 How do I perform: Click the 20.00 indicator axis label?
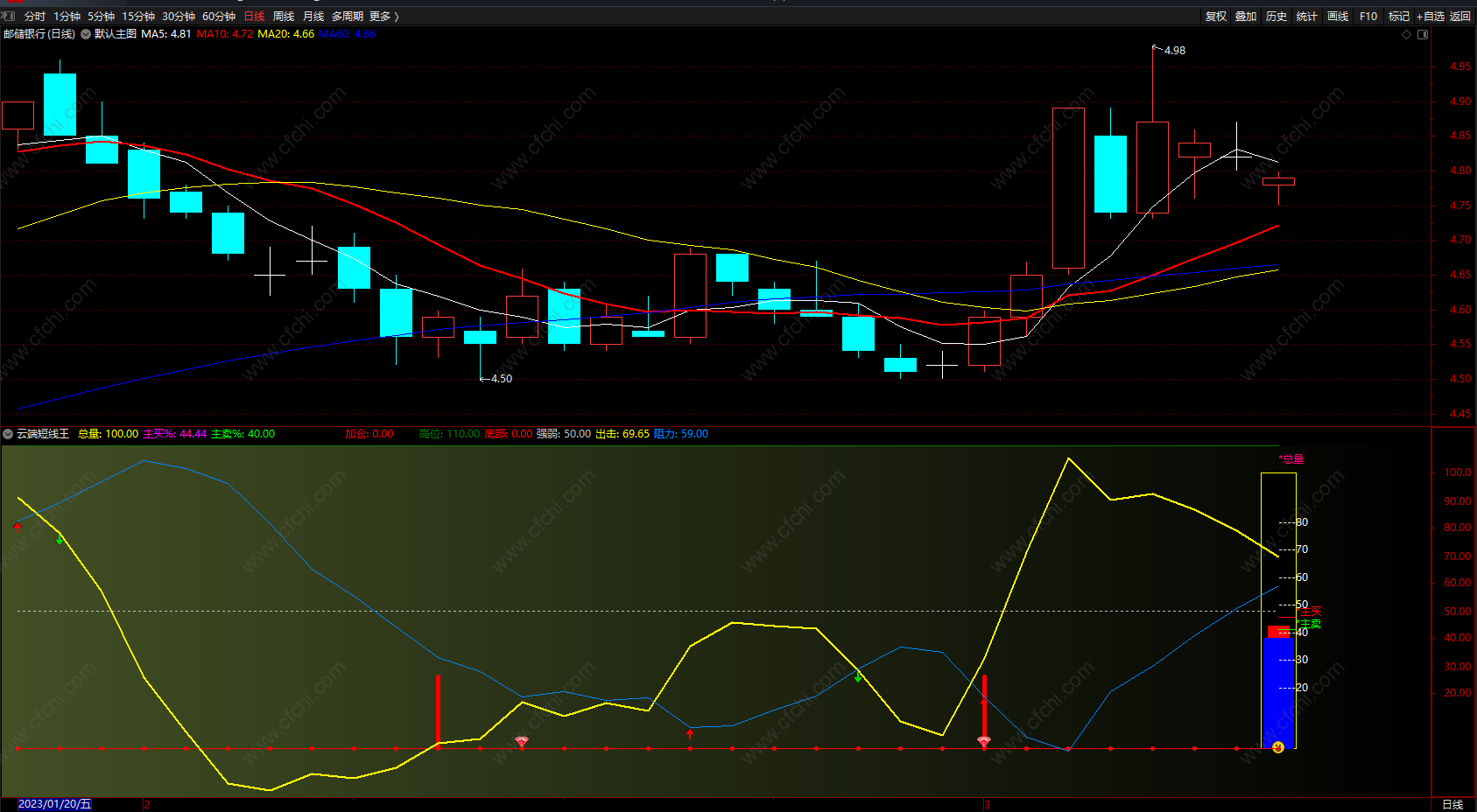click(x=1458, y=693)
